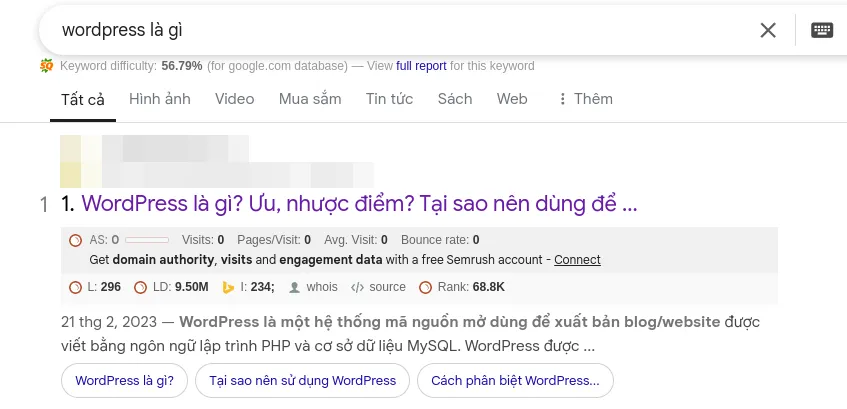This screenshot has height=409, width=847.
Task: Click the Avg. Visit: 0 metric
Action: point(356,240)
